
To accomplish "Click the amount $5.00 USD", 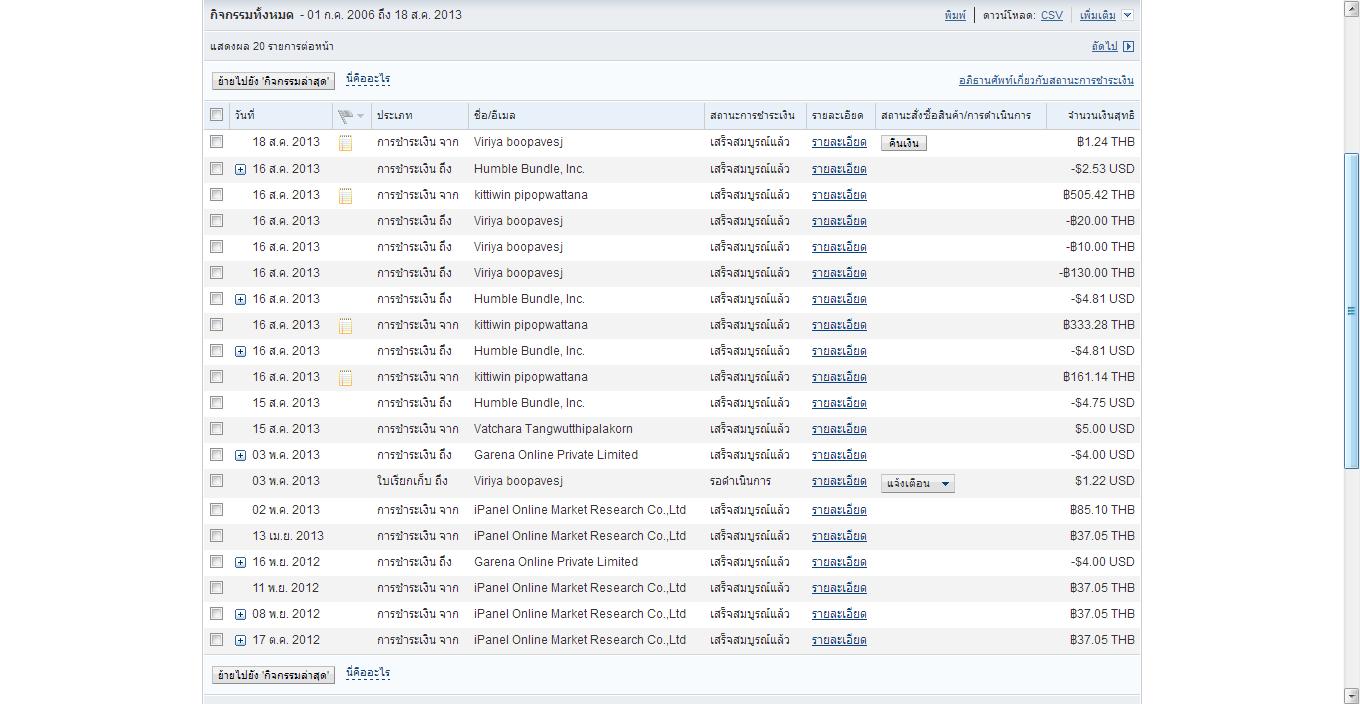I will (1105, 429).
